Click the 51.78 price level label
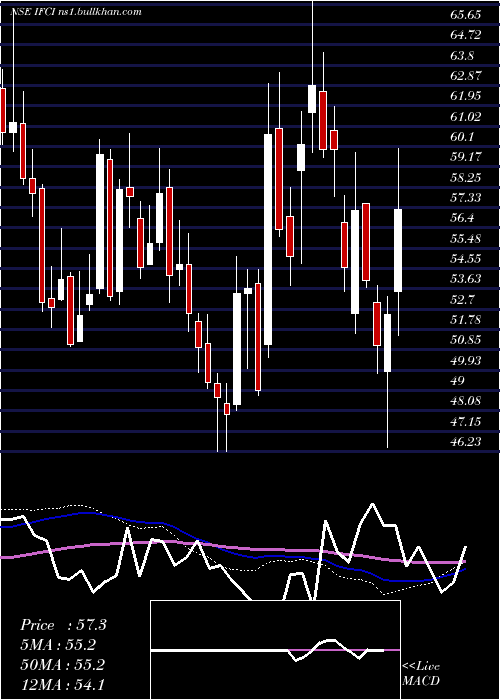500x700 pixels. (x=466, y=320)
